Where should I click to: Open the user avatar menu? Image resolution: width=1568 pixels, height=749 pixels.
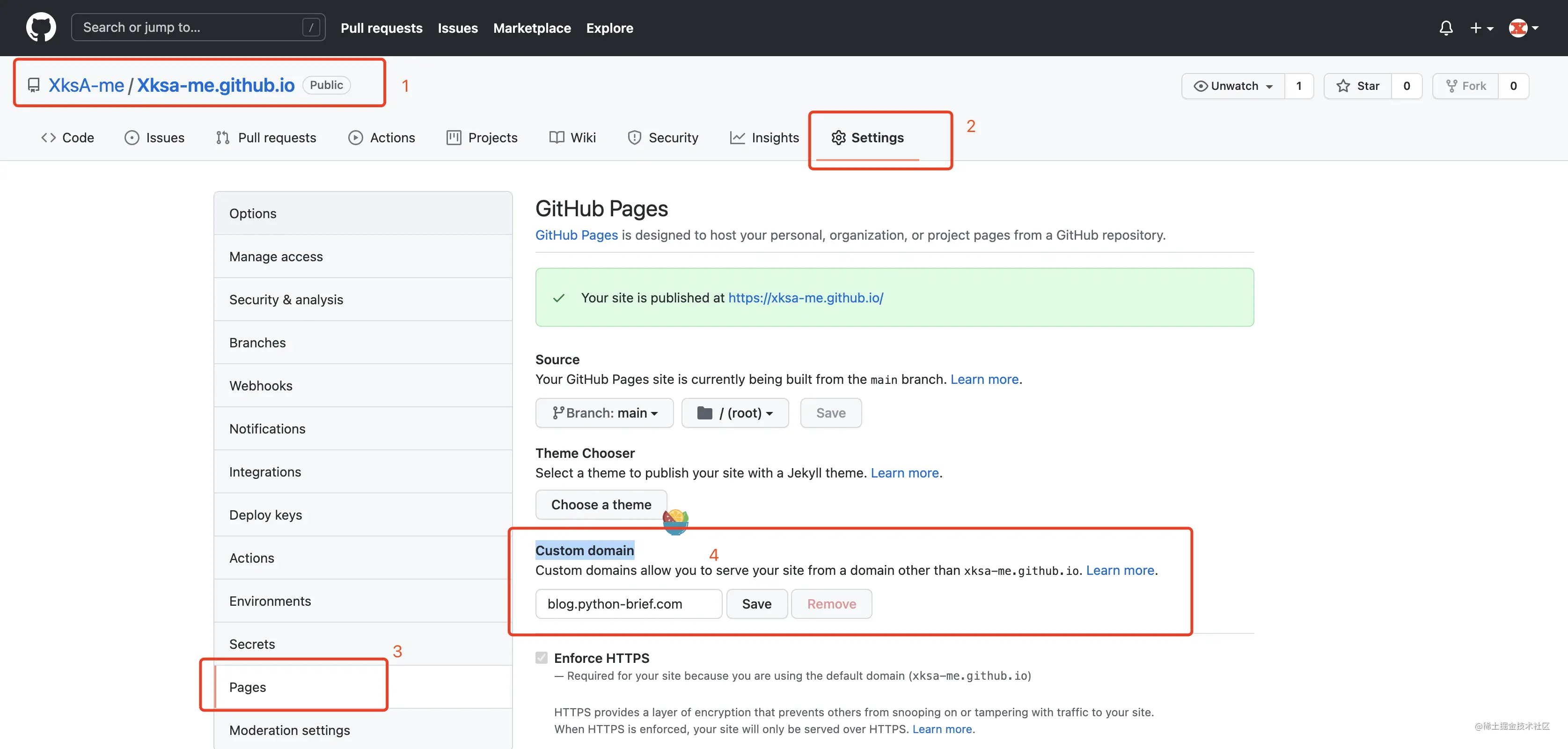(1524, 28)
